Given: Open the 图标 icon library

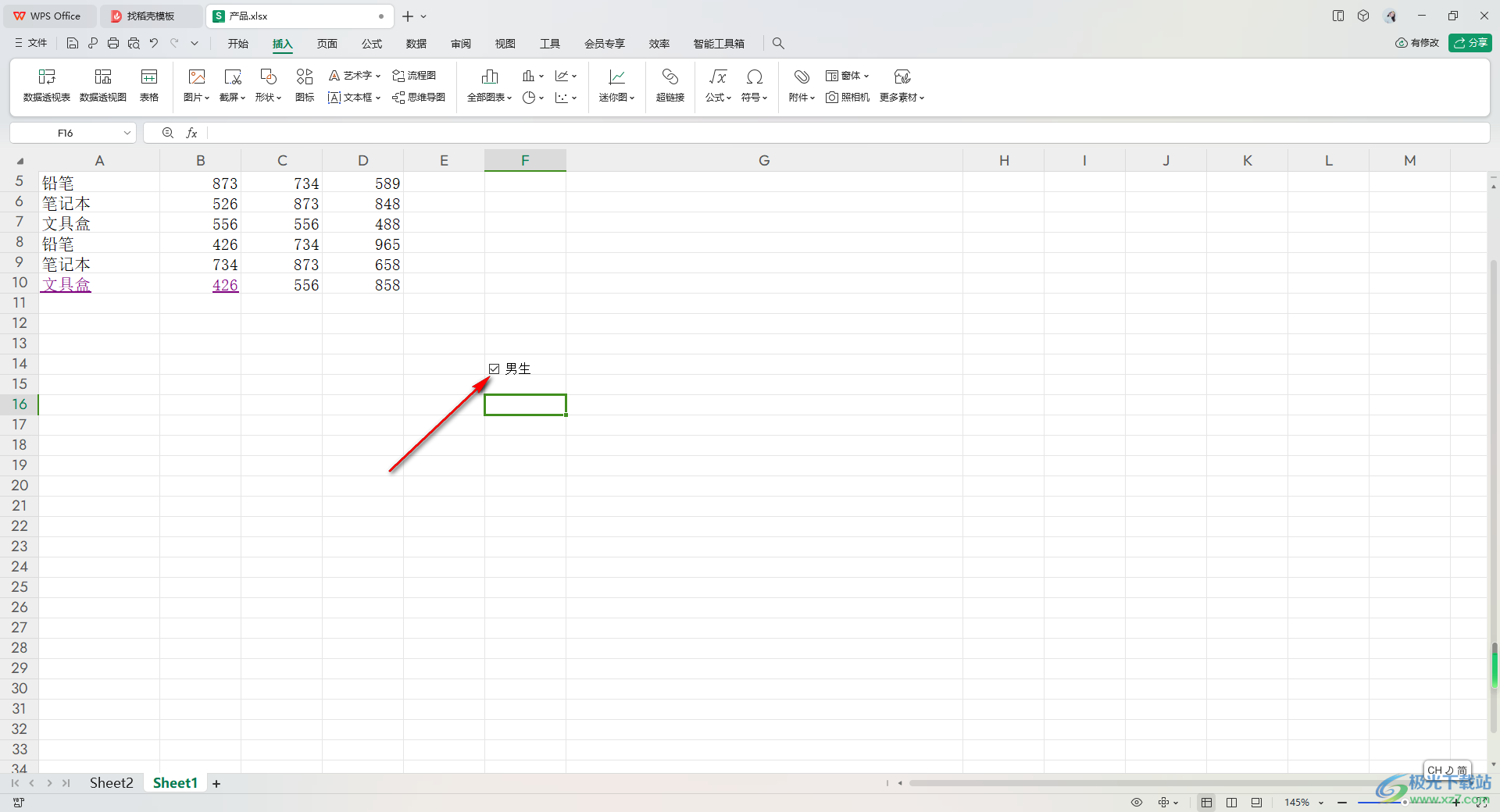Looking at the screenshot, I should point(305,85).
